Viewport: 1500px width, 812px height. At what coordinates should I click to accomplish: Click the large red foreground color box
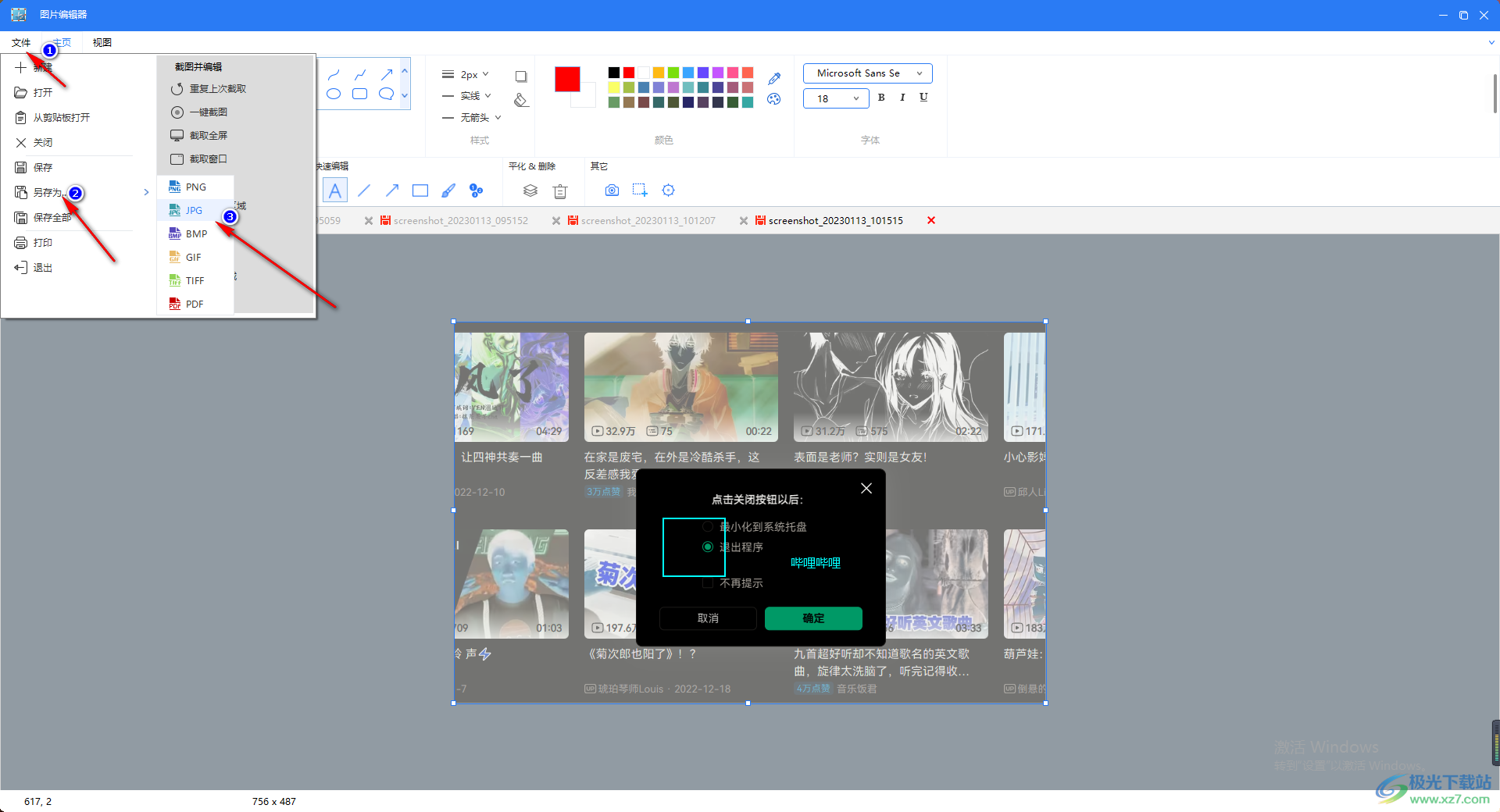(x=568, y=80)
